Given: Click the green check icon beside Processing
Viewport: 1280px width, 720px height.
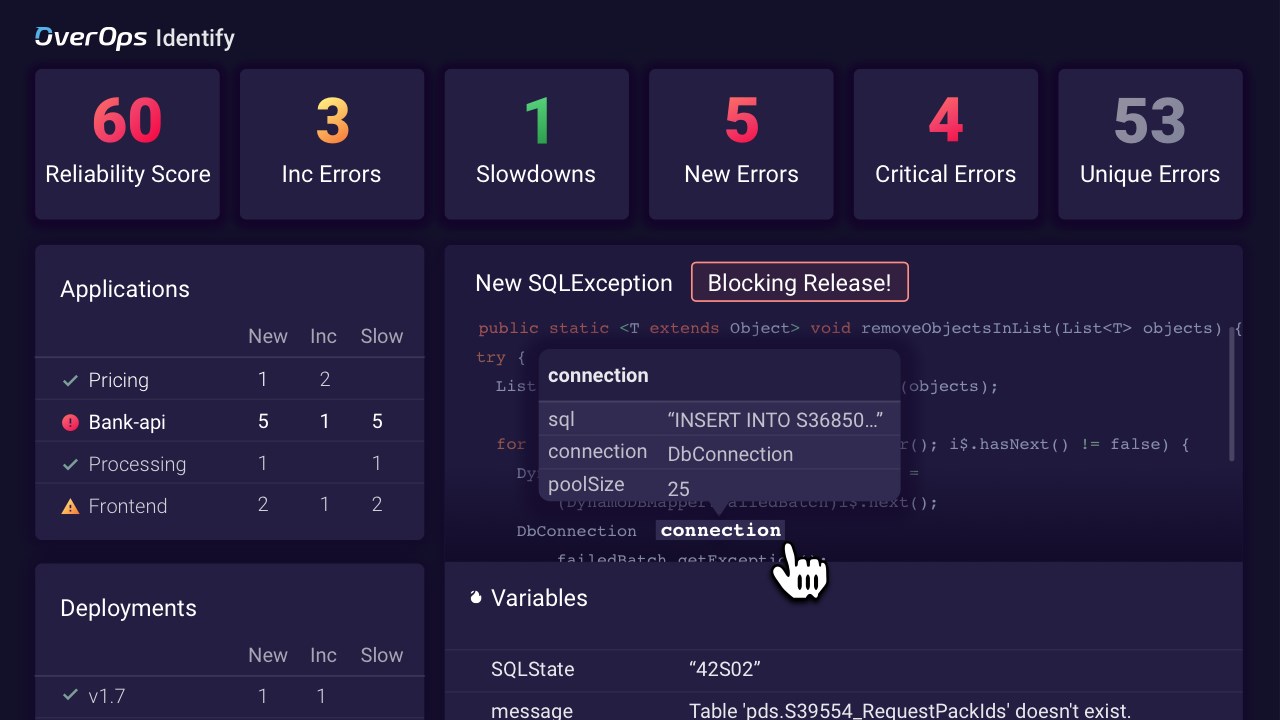Looking at the screenshot, I should 70,465.
